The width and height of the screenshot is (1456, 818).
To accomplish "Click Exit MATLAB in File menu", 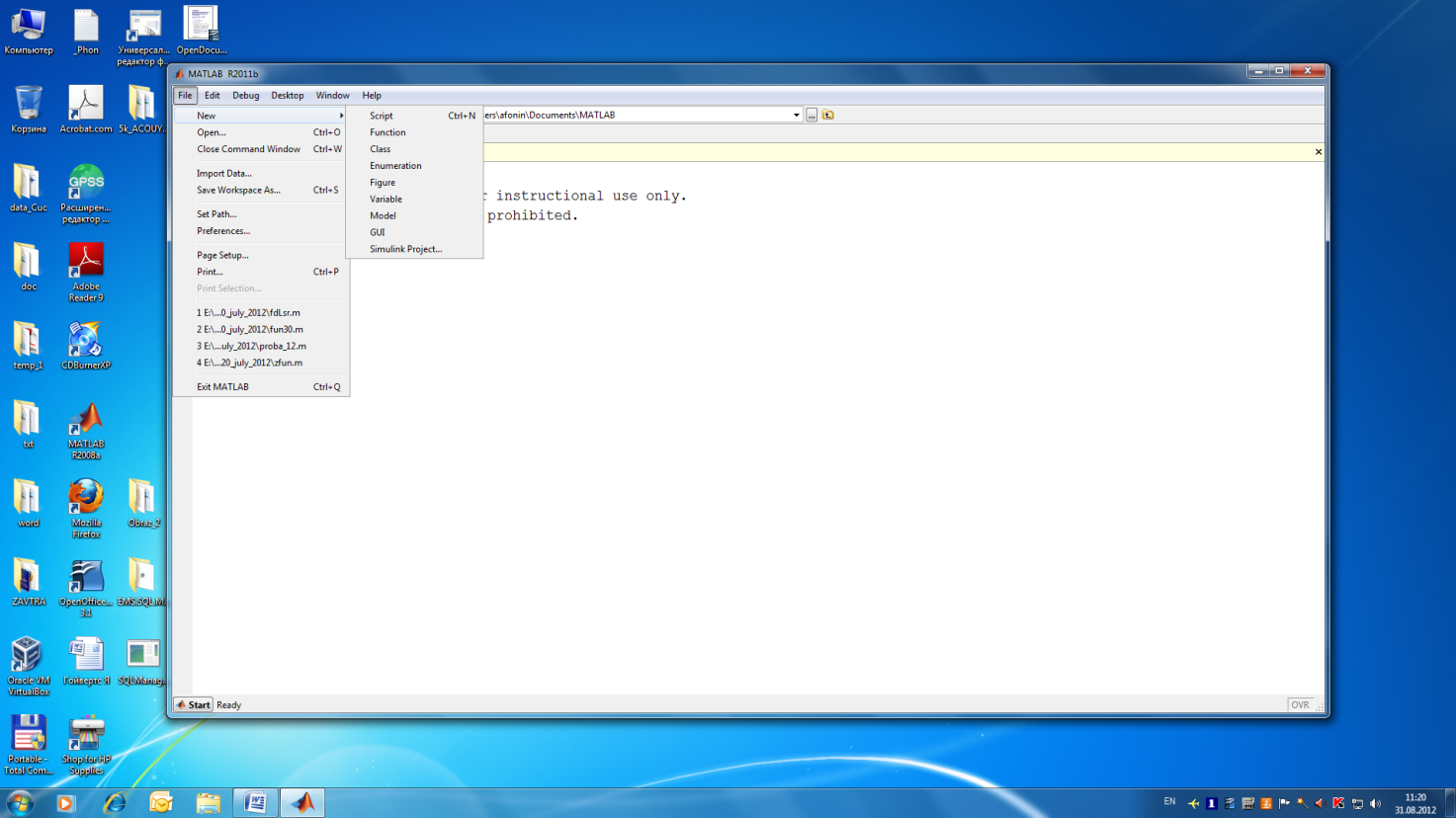I will tap(261, 386).
